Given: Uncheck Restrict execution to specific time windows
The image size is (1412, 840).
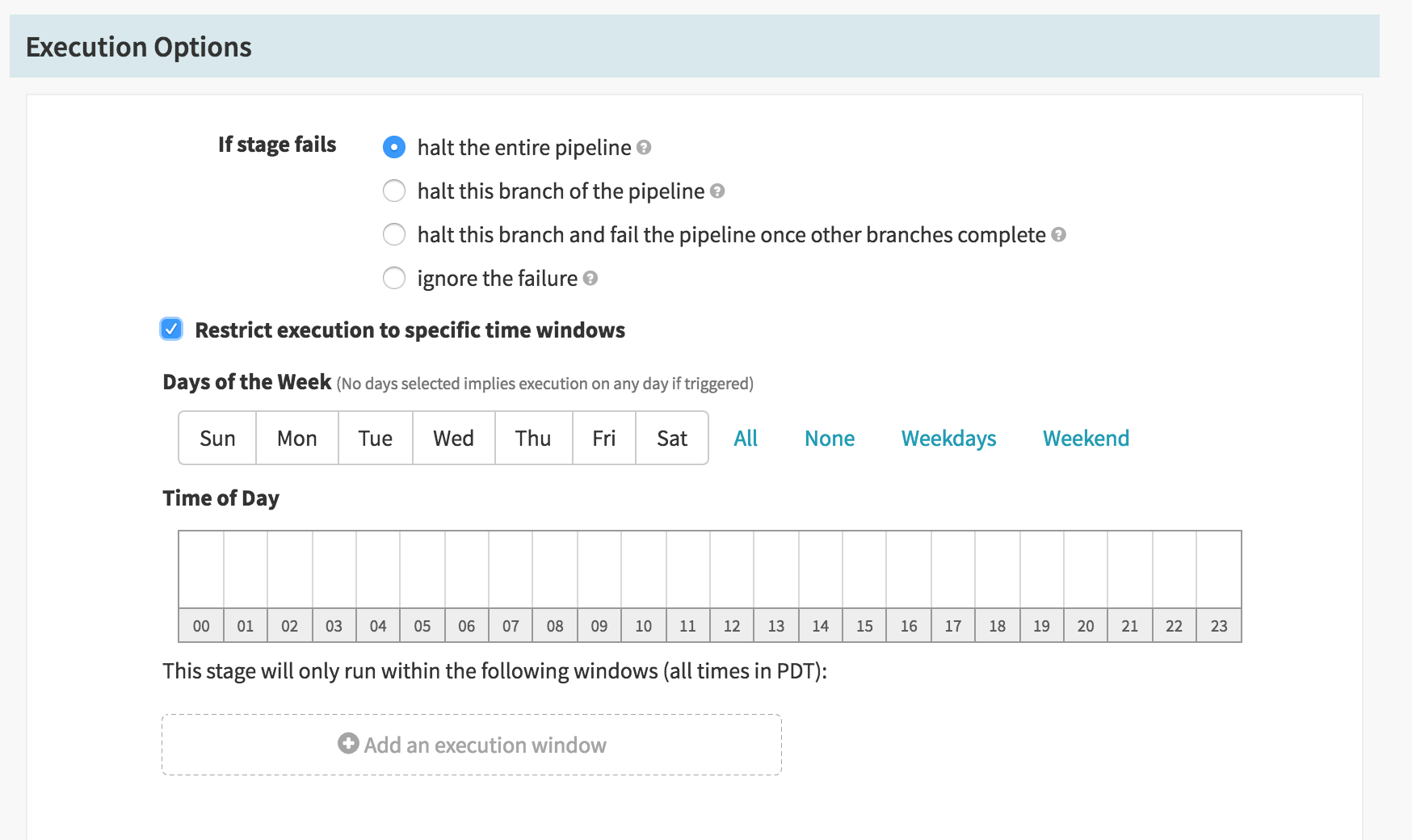Looking at the screenshot, I should coord(171,330).
